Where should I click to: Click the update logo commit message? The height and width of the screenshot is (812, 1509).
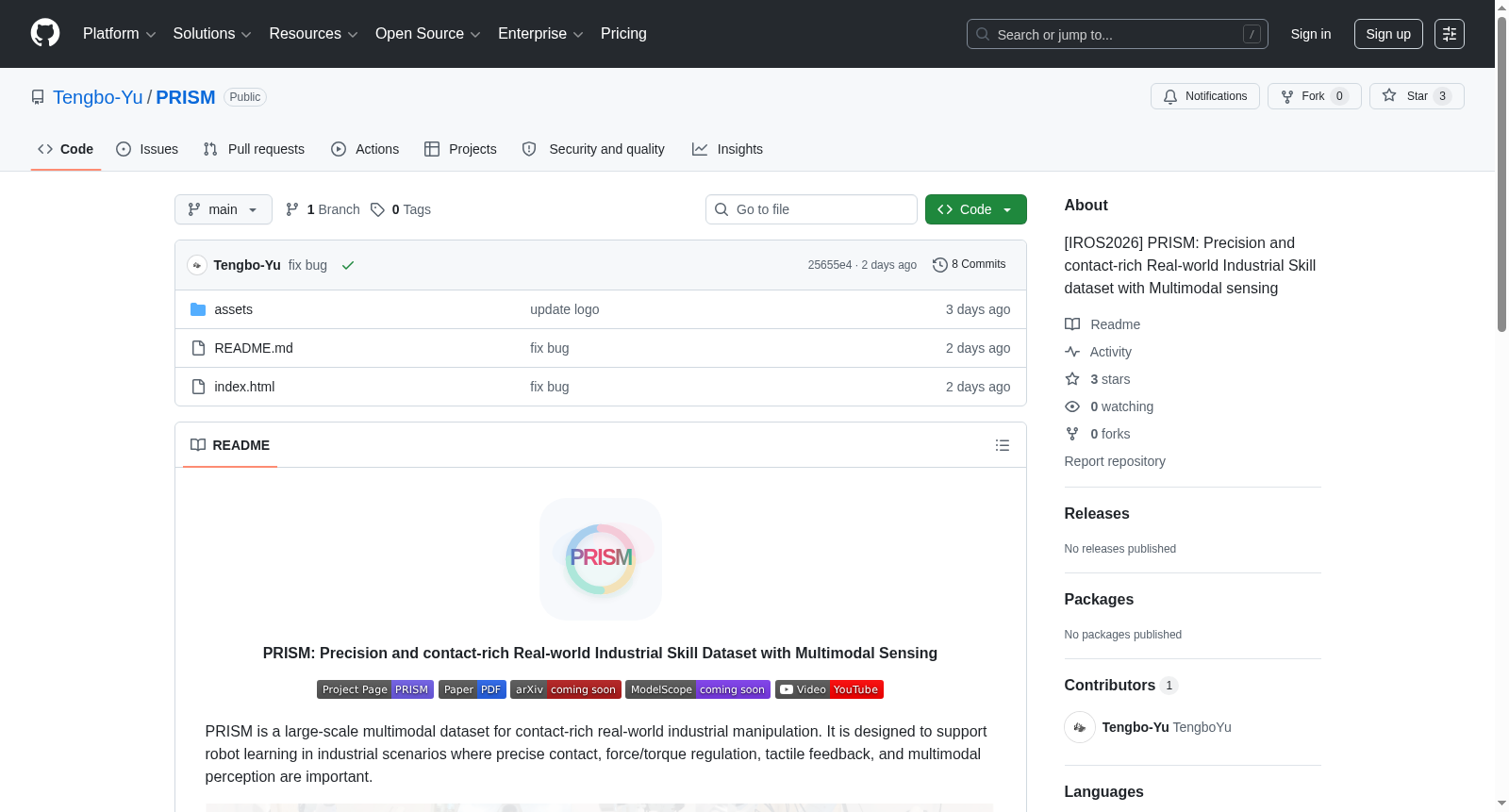[x=565, y=309]
